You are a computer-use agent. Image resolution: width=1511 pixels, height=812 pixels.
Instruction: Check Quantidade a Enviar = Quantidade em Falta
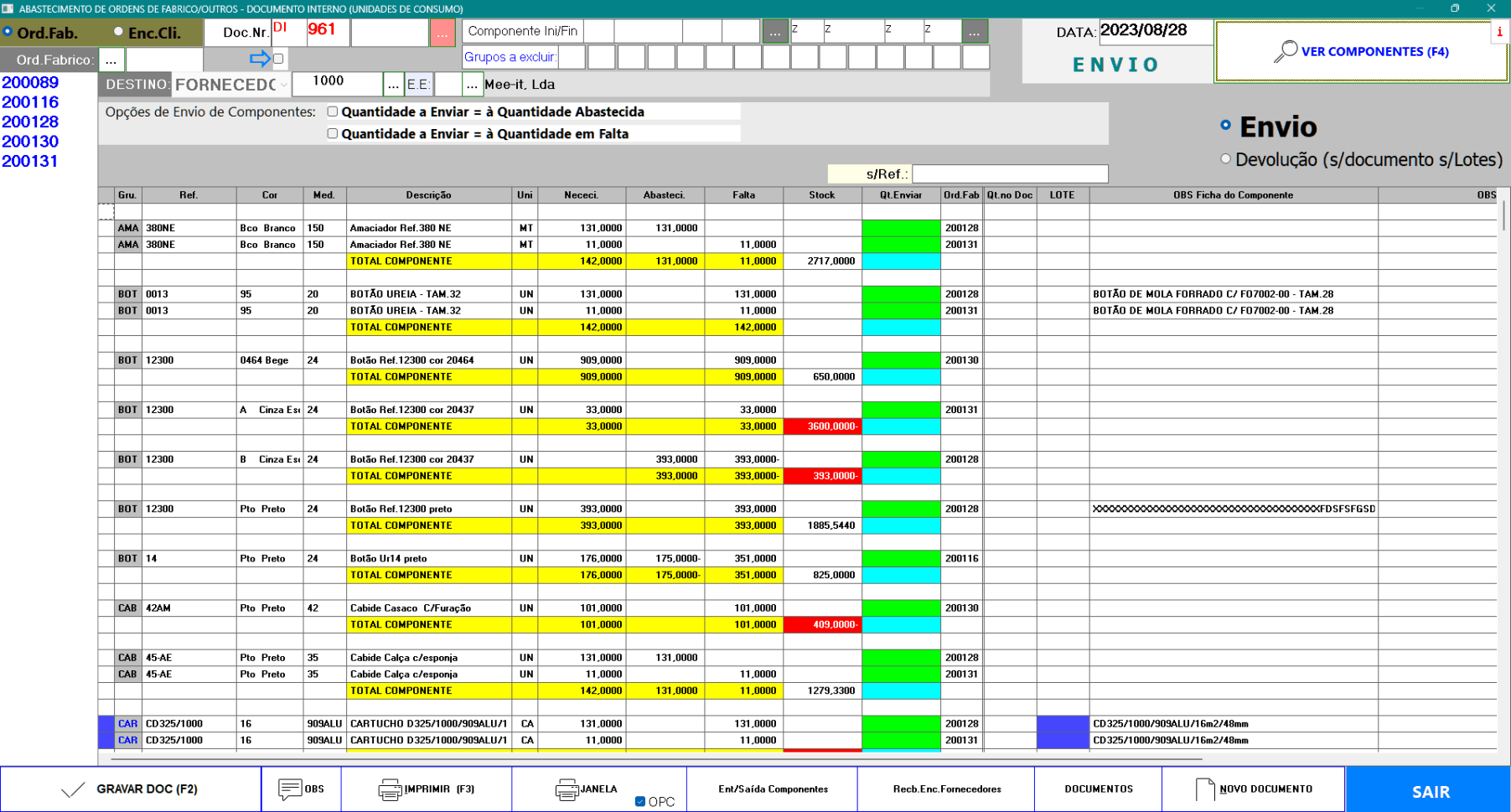tap(333, 133)
